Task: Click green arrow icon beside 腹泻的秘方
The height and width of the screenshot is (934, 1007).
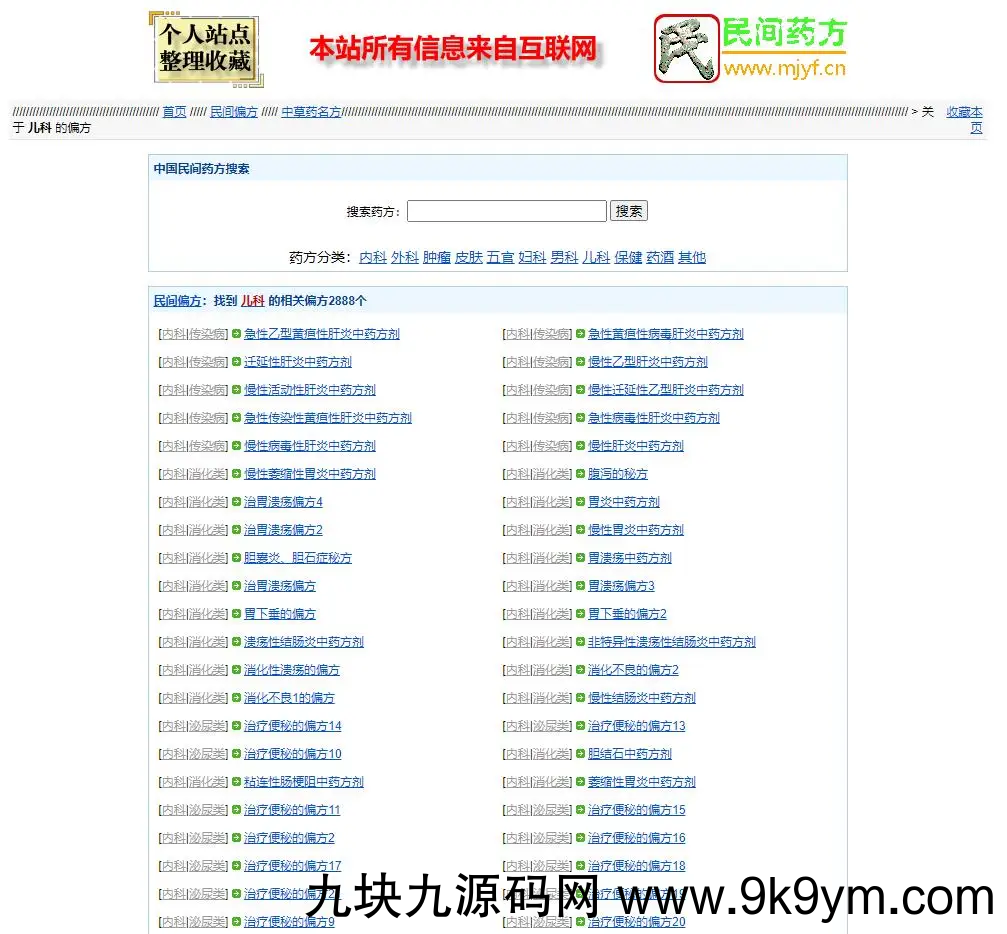Action: pos(580,474)
